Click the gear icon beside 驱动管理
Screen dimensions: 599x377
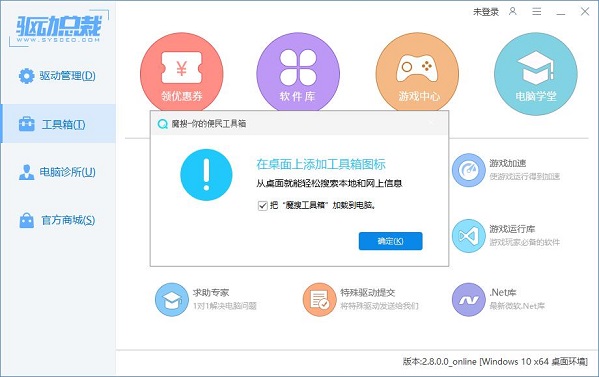click(x=26, y=76)
